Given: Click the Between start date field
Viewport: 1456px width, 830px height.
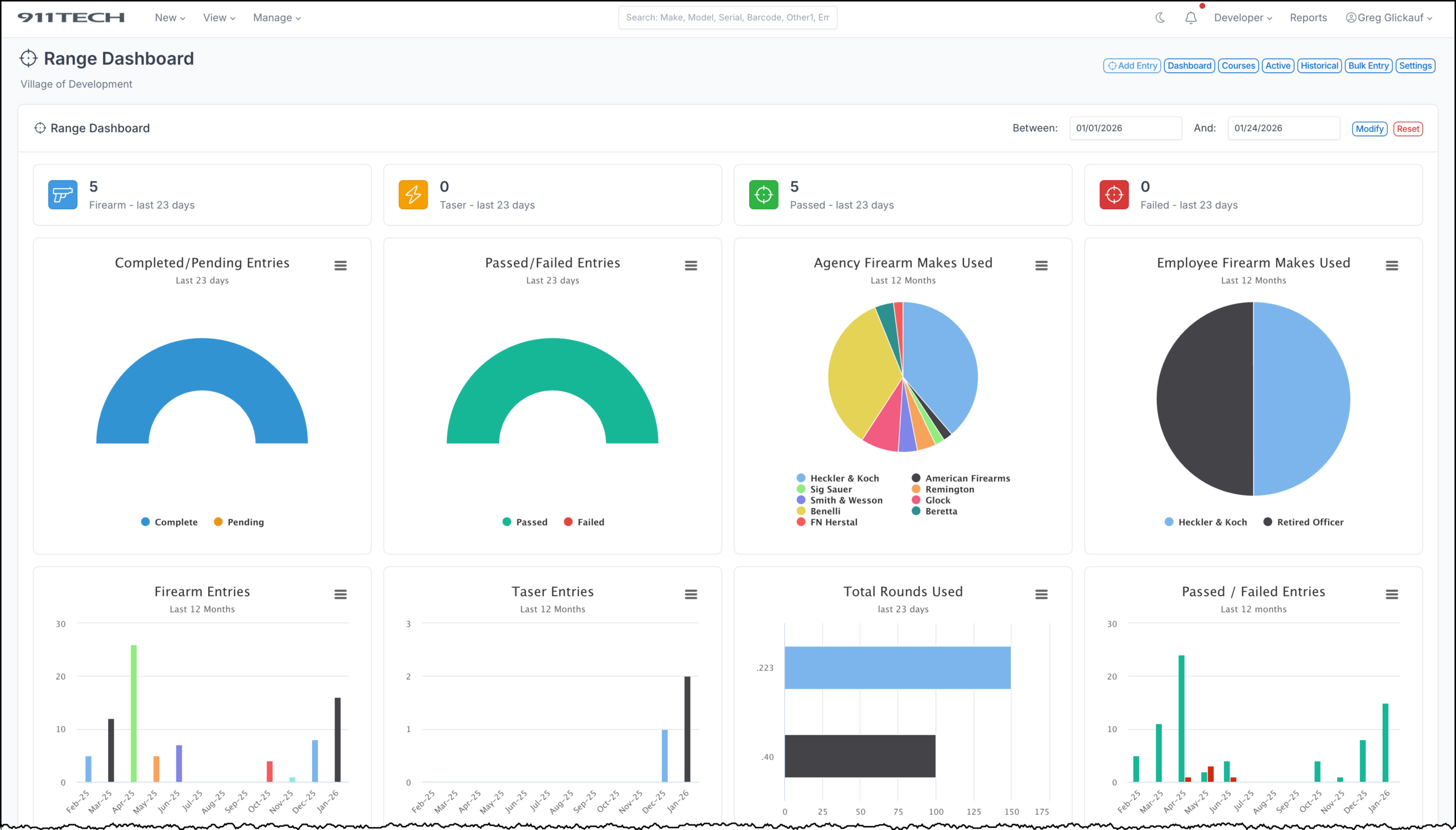Looking at the screenshot, I should pyautogui.click(x=1124, y=128).
